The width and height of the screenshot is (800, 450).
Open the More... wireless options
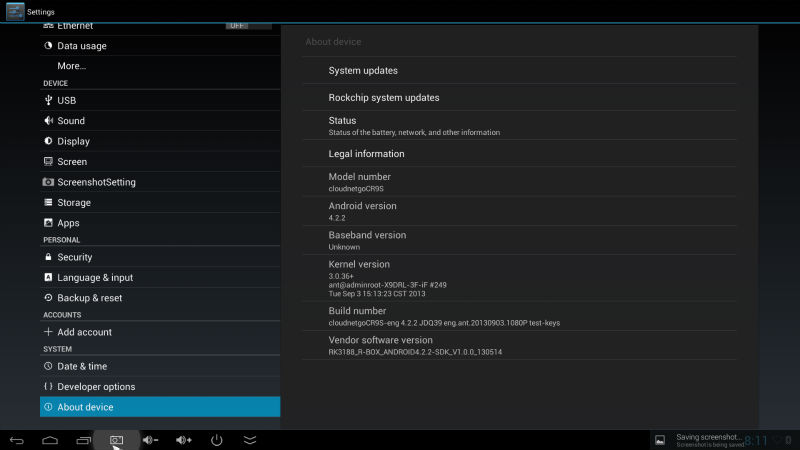pyautogui.click(x=160, y=66)
